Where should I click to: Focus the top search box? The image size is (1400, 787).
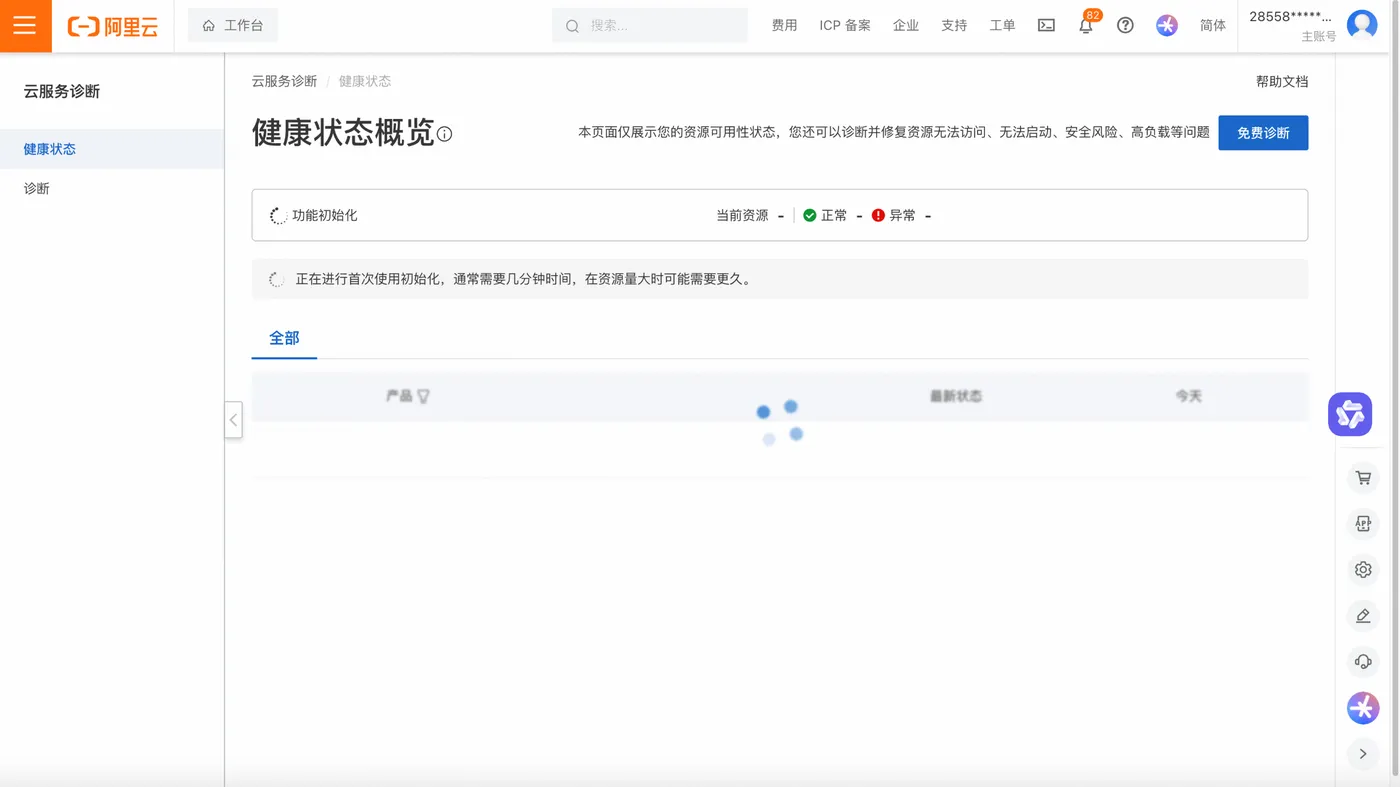click(x=650, y=26)
